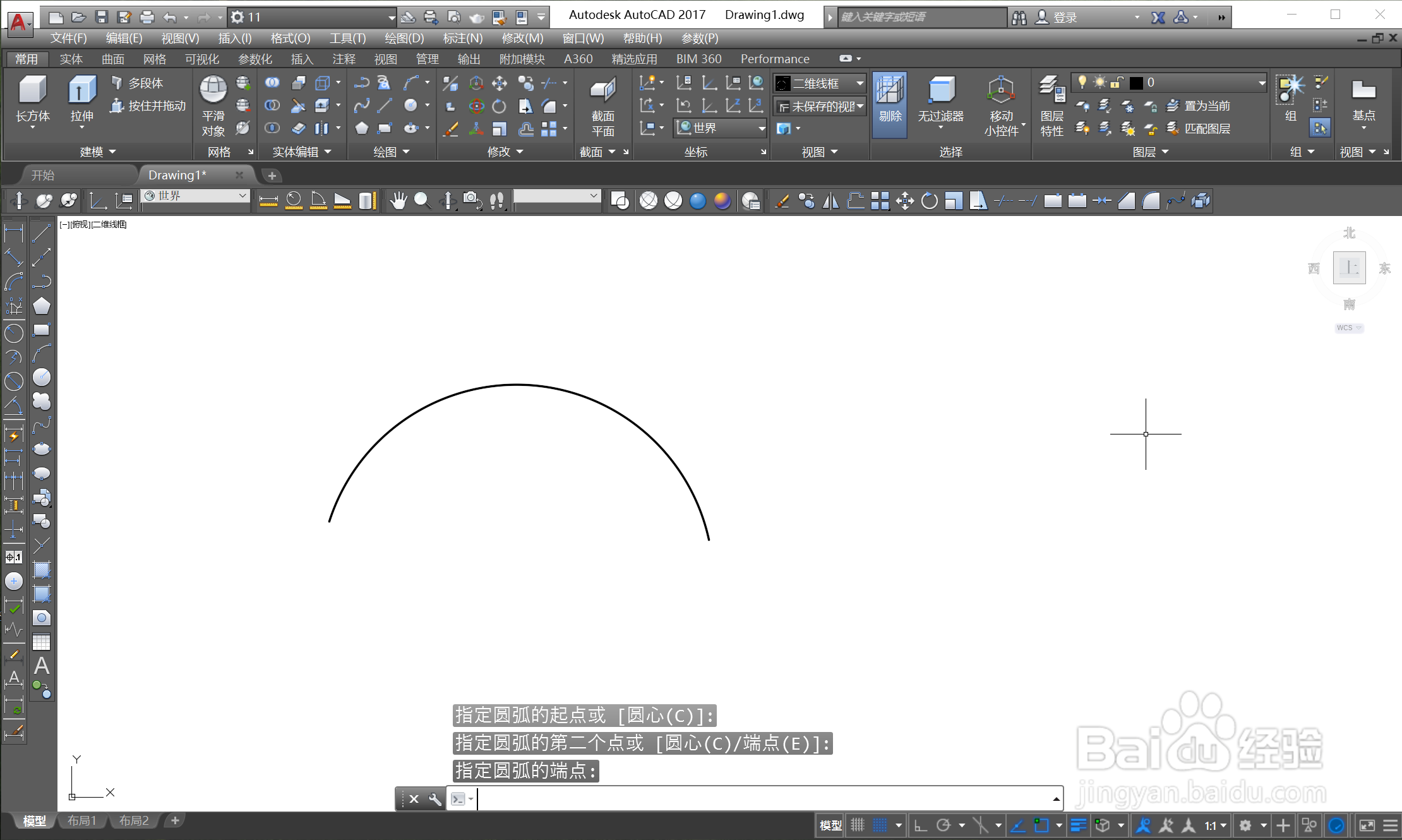The image size is (1402, 840).
Task: Click the 按住并拖动 presspull button
Action: (x=148, y=105)
